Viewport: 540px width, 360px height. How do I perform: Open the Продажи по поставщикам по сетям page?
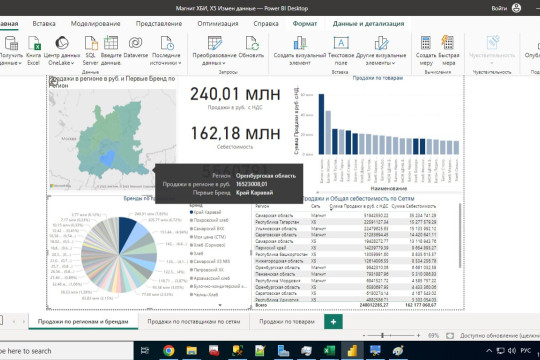(194, 321)
